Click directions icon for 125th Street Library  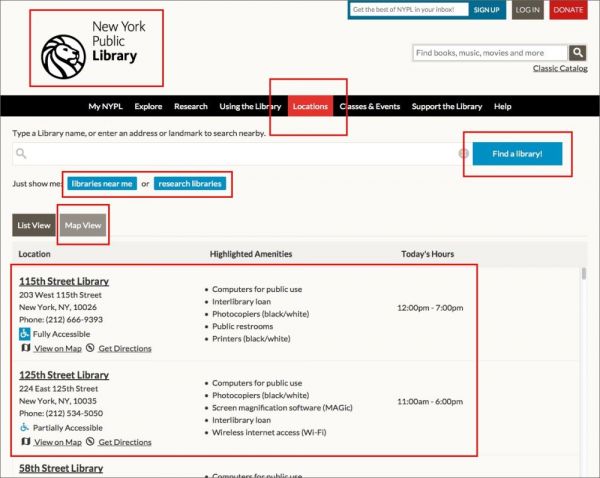pyautogui.click(x=90, y=441)
